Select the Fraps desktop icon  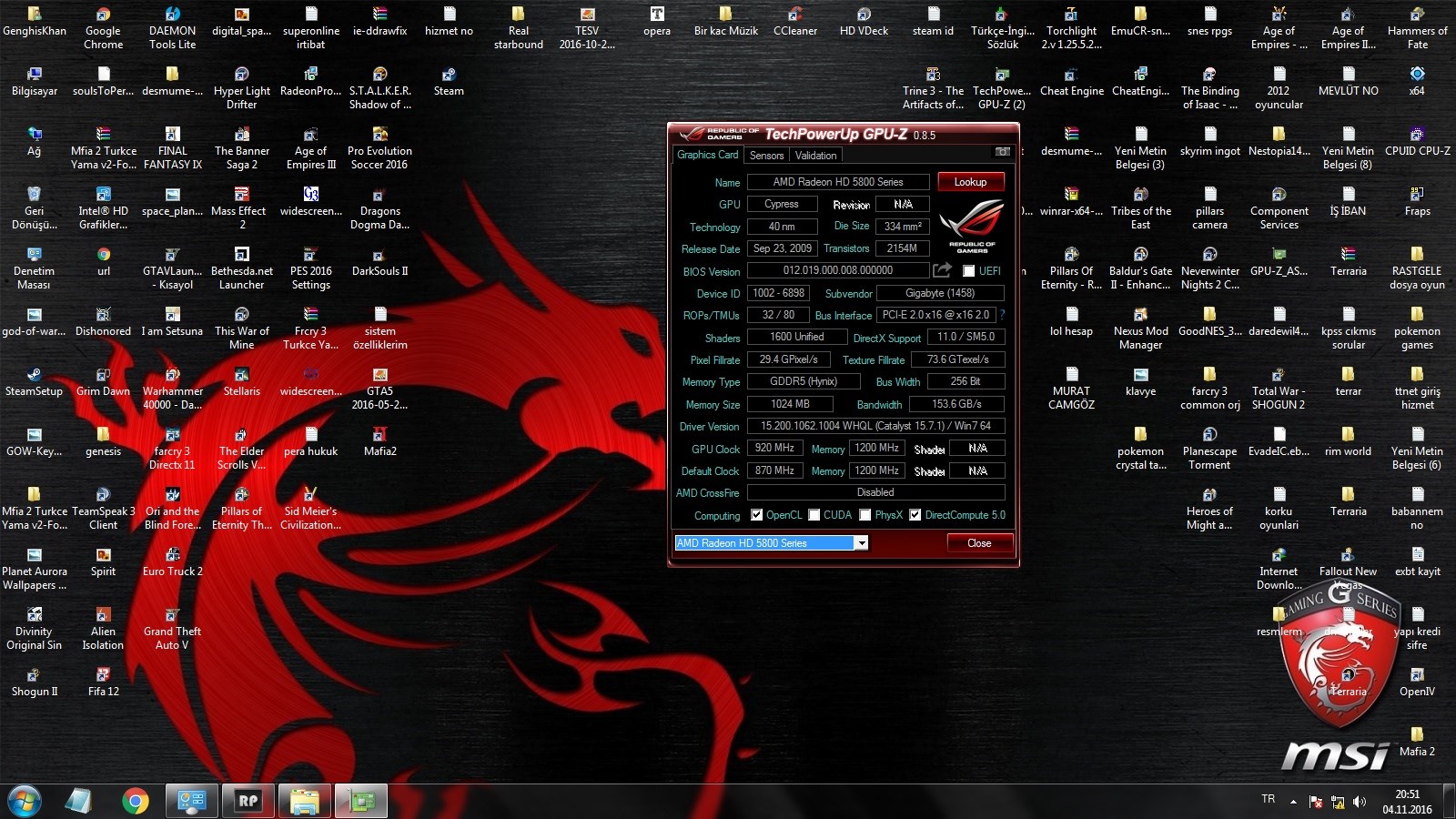(1418, 201)
